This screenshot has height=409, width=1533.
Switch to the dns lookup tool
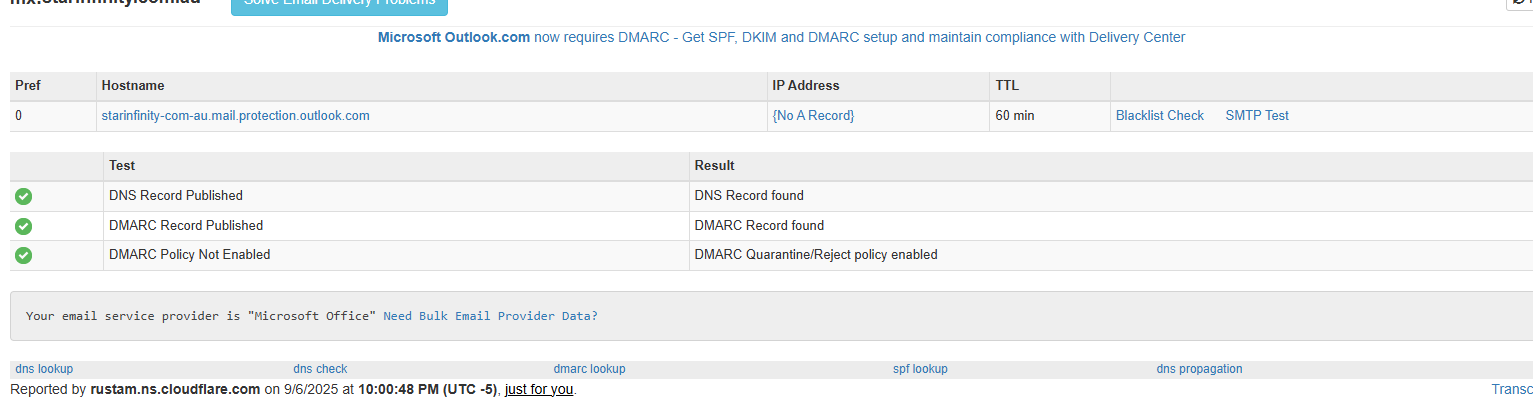[44, 369]
